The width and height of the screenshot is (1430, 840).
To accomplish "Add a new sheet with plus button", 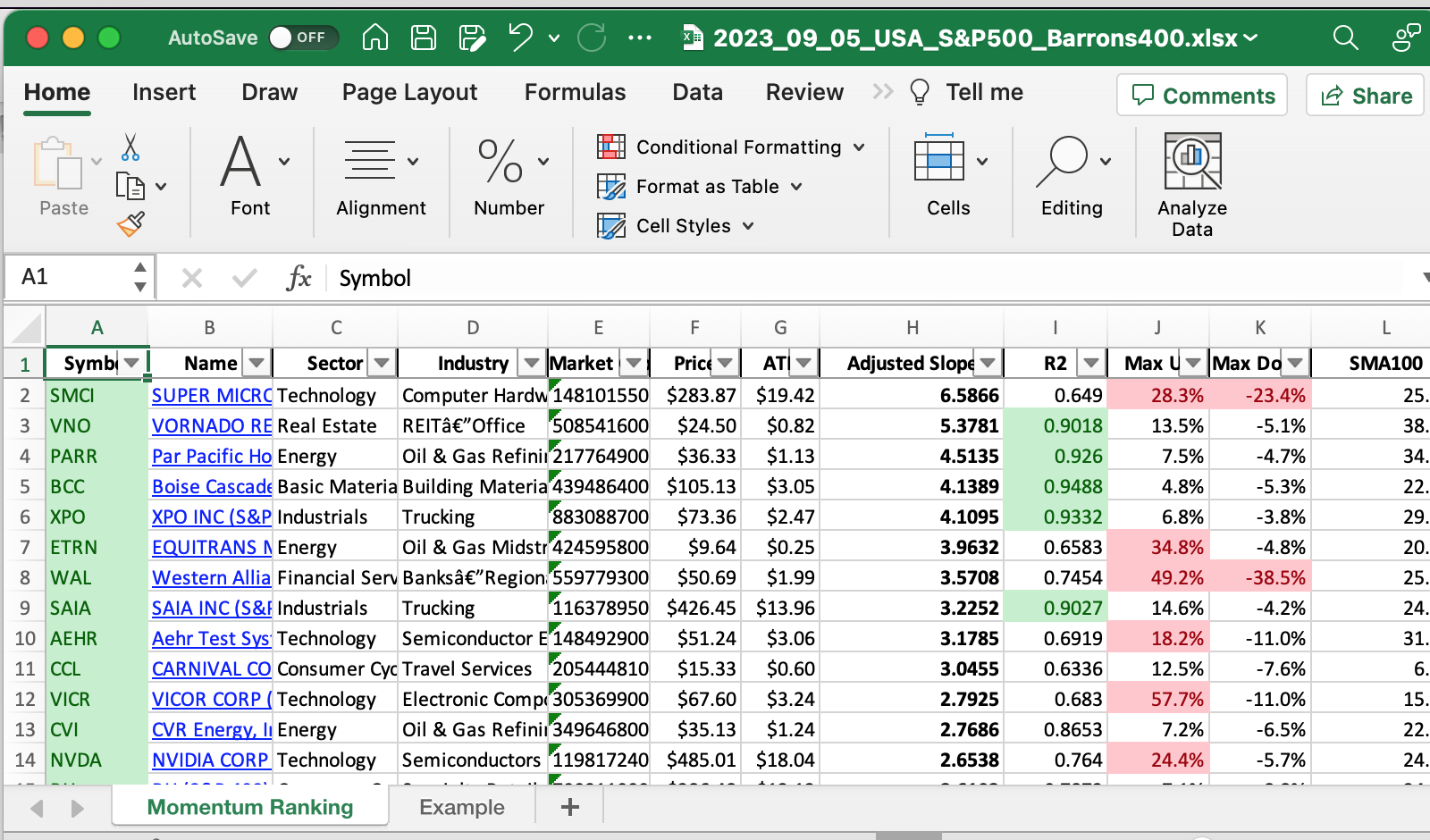I will pyautogui.click(x=570, y=808).
